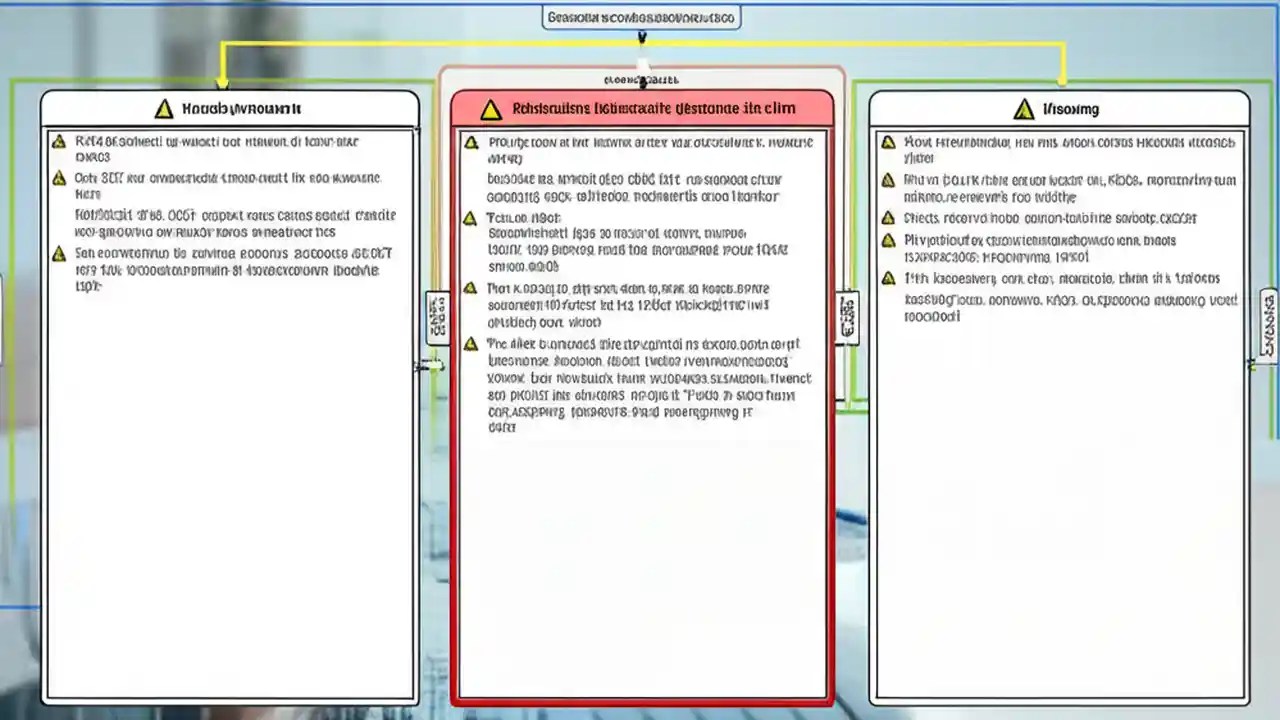Toggle the left panel's highlighted header bar
This screenshot has width=1280, height=720.
(x=230, y=109)
